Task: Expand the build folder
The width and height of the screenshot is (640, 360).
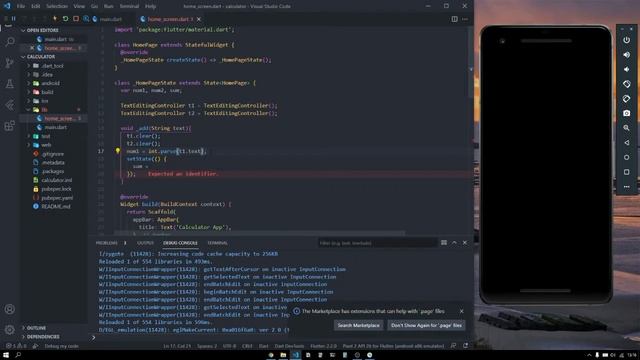Action: [53, 92]
